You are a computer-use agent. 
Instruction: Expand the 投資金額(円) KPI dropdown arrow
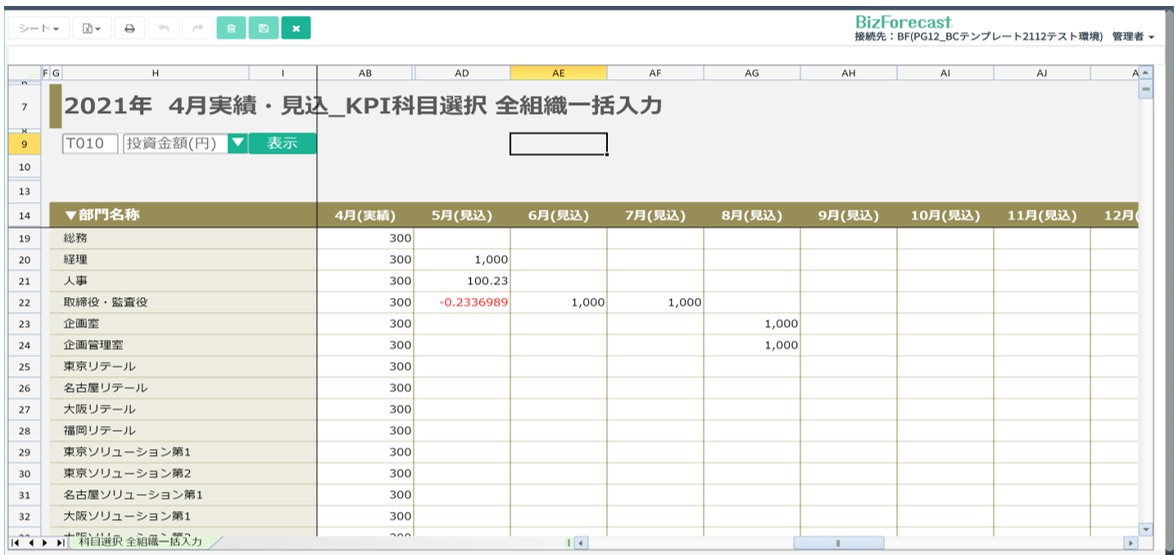[237, 143]
